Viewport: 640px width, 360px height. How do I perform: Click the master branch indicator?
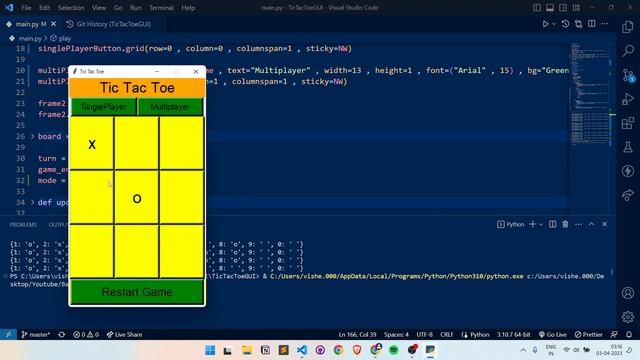tap(36, 334)
